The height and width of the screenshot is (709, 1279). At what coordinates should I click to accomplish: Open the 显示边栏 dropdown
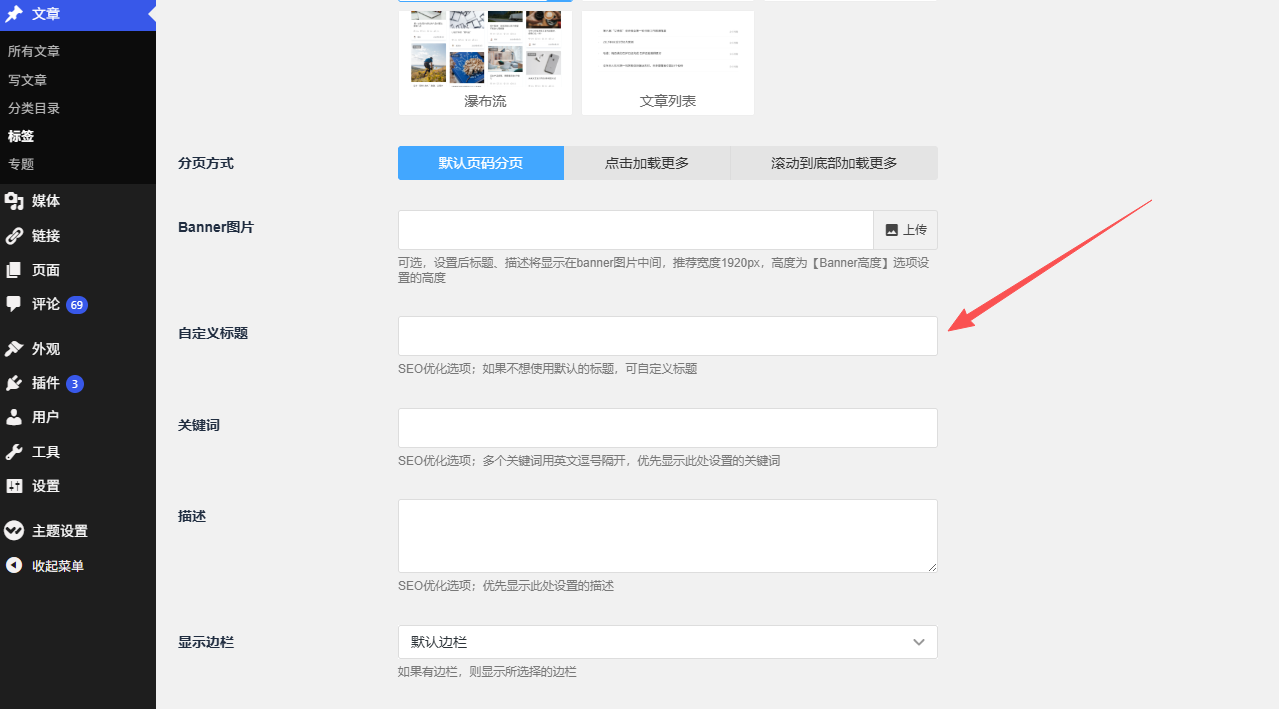(x=668, y=642)
